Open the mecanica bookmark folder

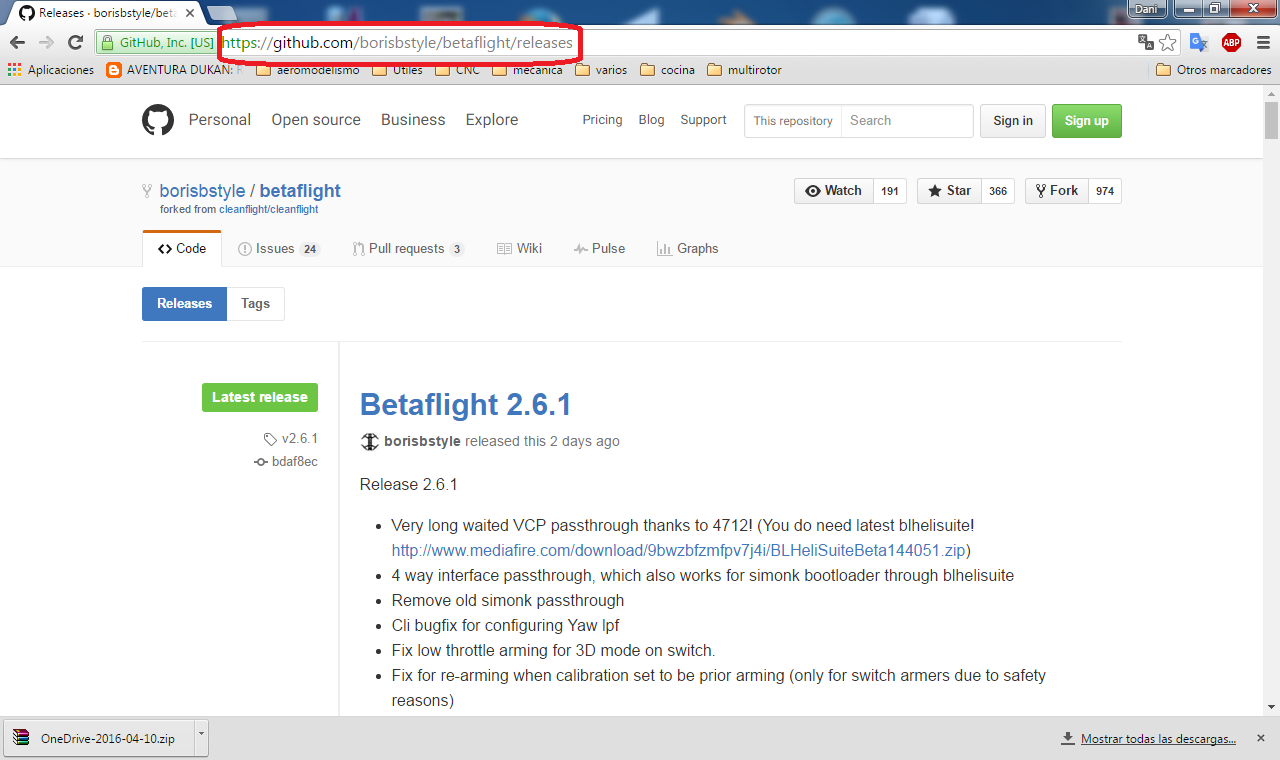528,70
